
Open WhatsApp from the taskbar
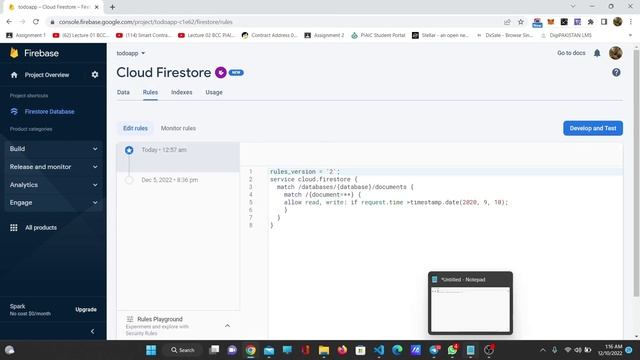[452, 350]
